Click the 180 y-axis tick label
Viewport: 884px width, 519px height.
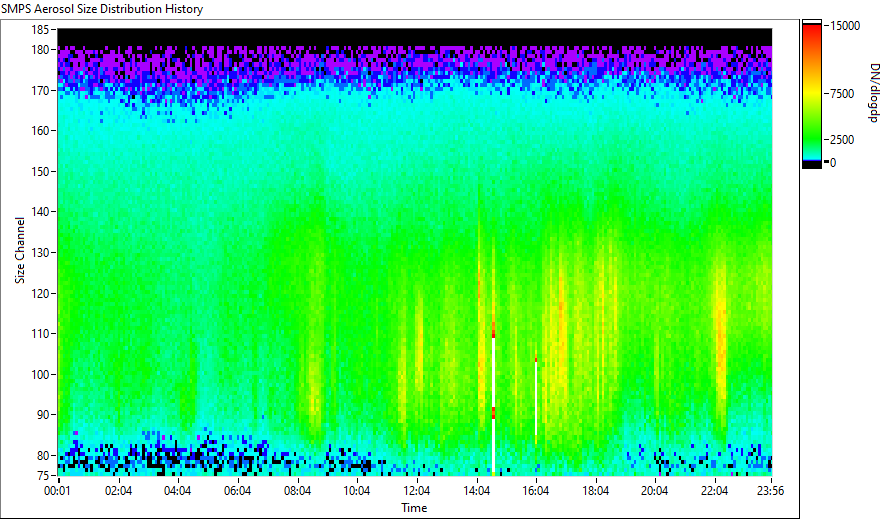coord(41,50)
